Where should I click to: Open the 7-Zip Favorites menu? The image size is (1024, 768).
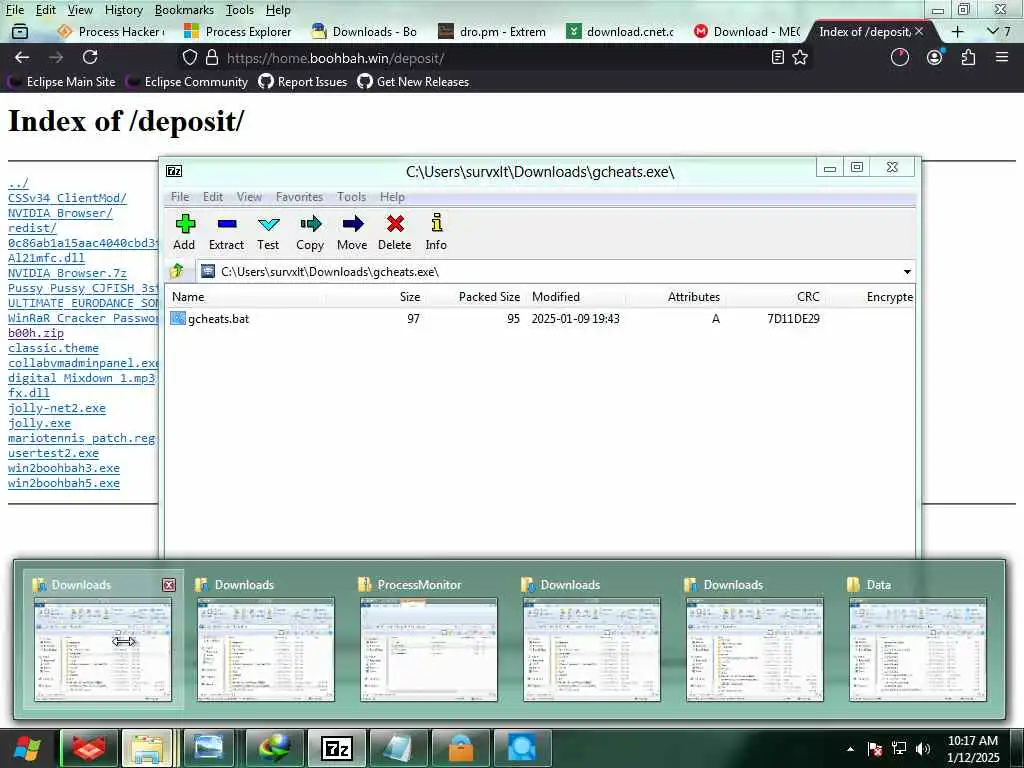pos(299,197)
